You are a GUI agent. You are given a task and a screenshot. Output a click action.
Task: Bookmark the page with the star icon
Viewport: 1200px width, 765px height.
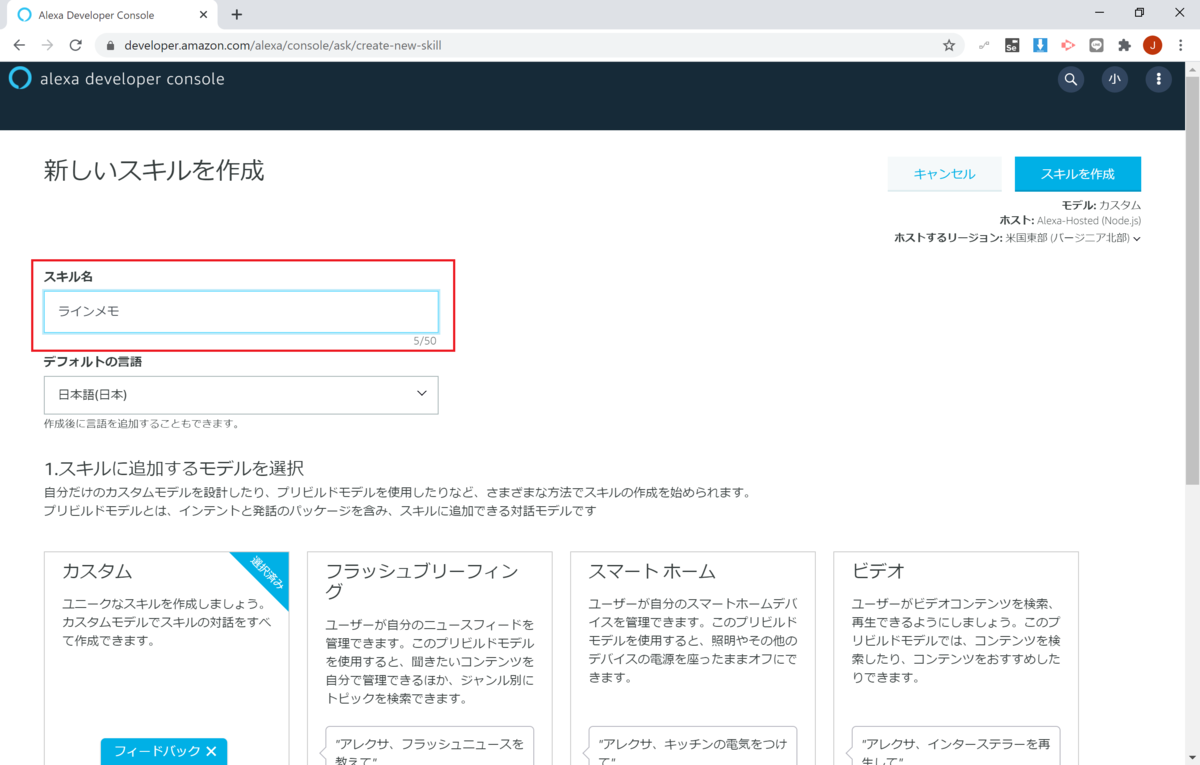click(948, 45)
